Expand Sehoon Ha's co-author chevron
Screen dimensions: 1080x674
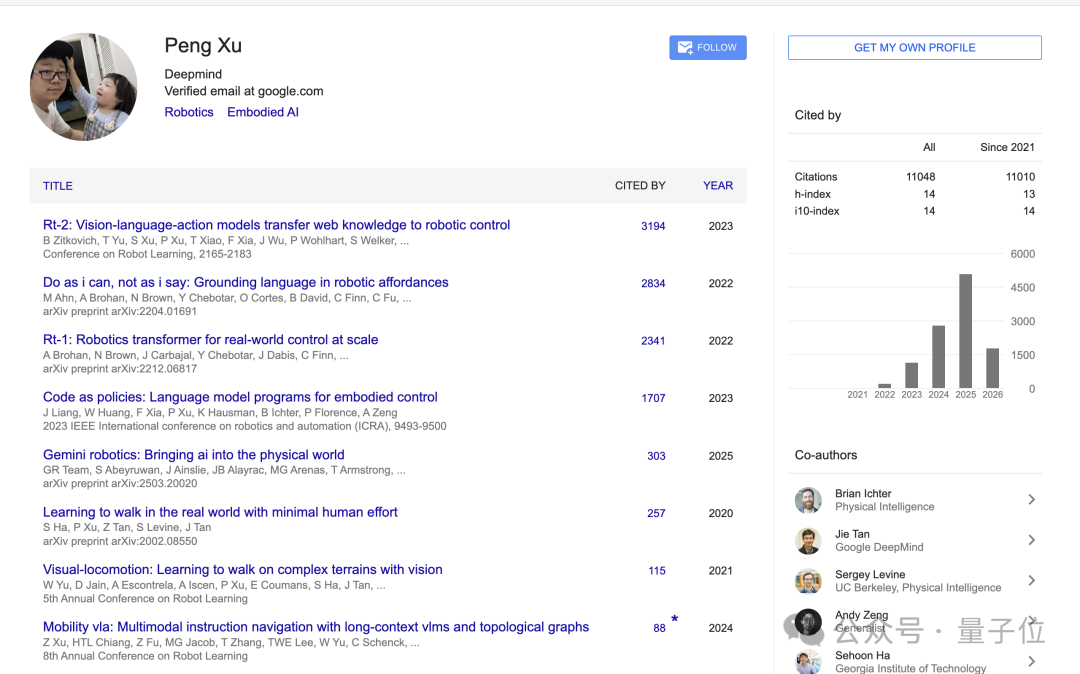[1031, 661]
